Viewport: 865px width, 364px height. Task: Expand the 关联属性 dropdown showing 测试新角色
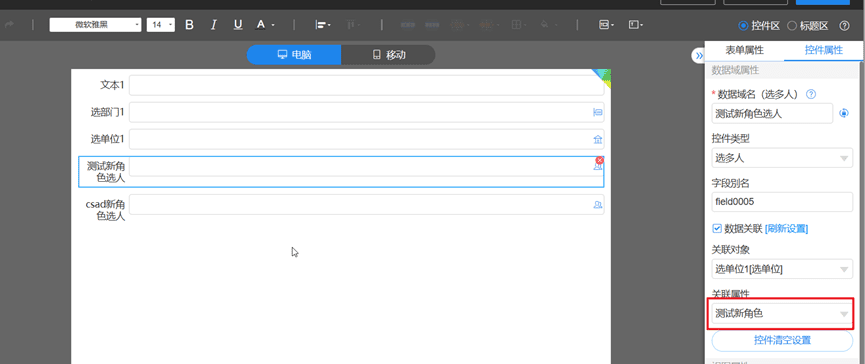click(782, 314)
